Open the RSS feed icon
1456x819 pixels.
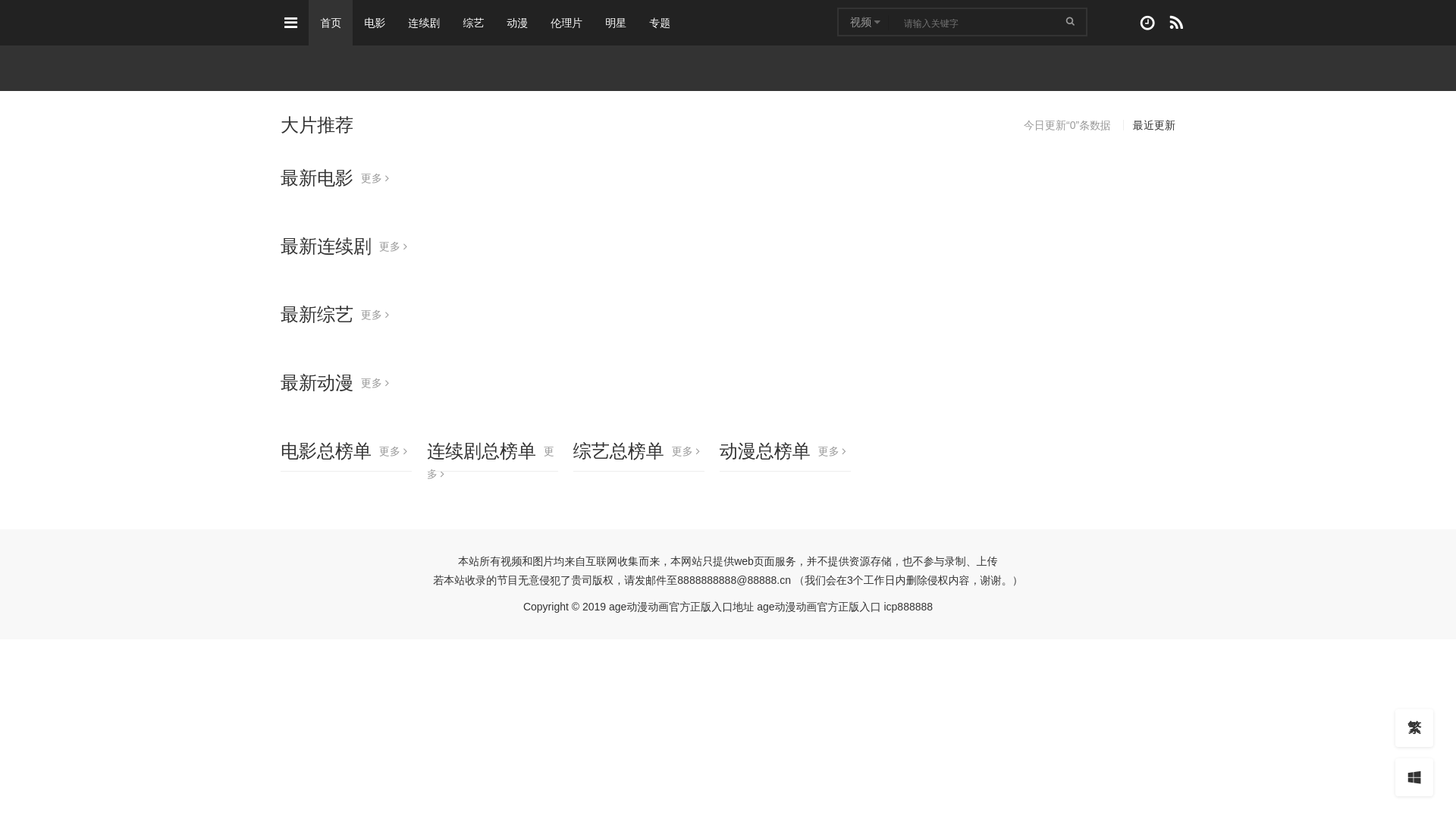pyautogui.click(x=1176, y=23)
